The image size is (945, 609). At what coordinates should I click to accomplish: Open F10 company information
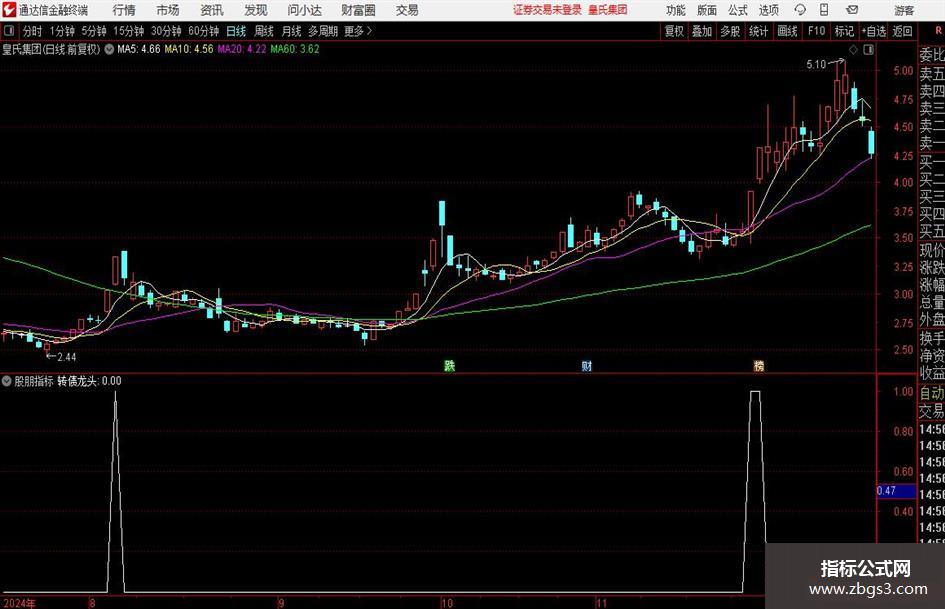(x=817, y=31)
